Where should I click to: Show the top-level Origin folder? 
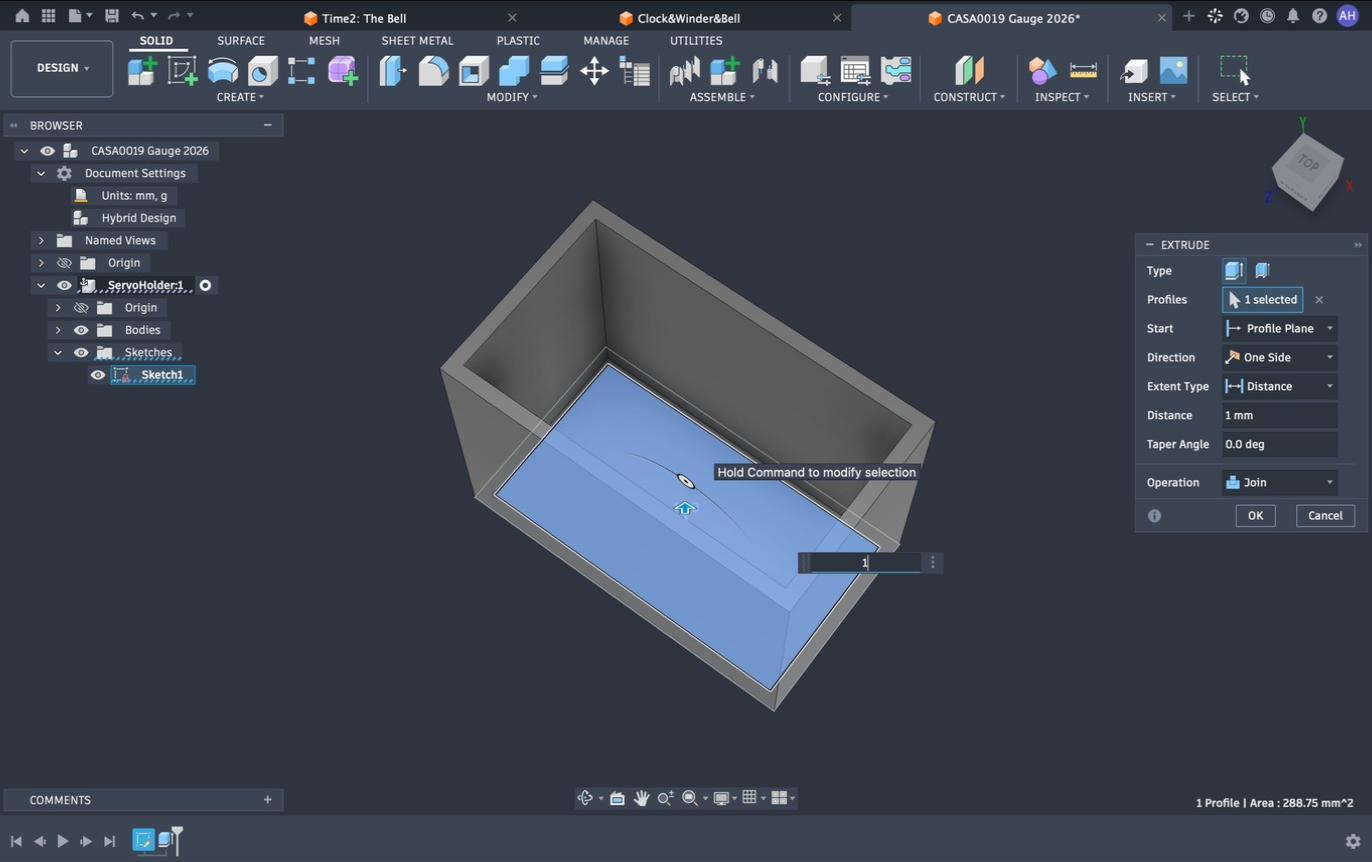(64, 263)
